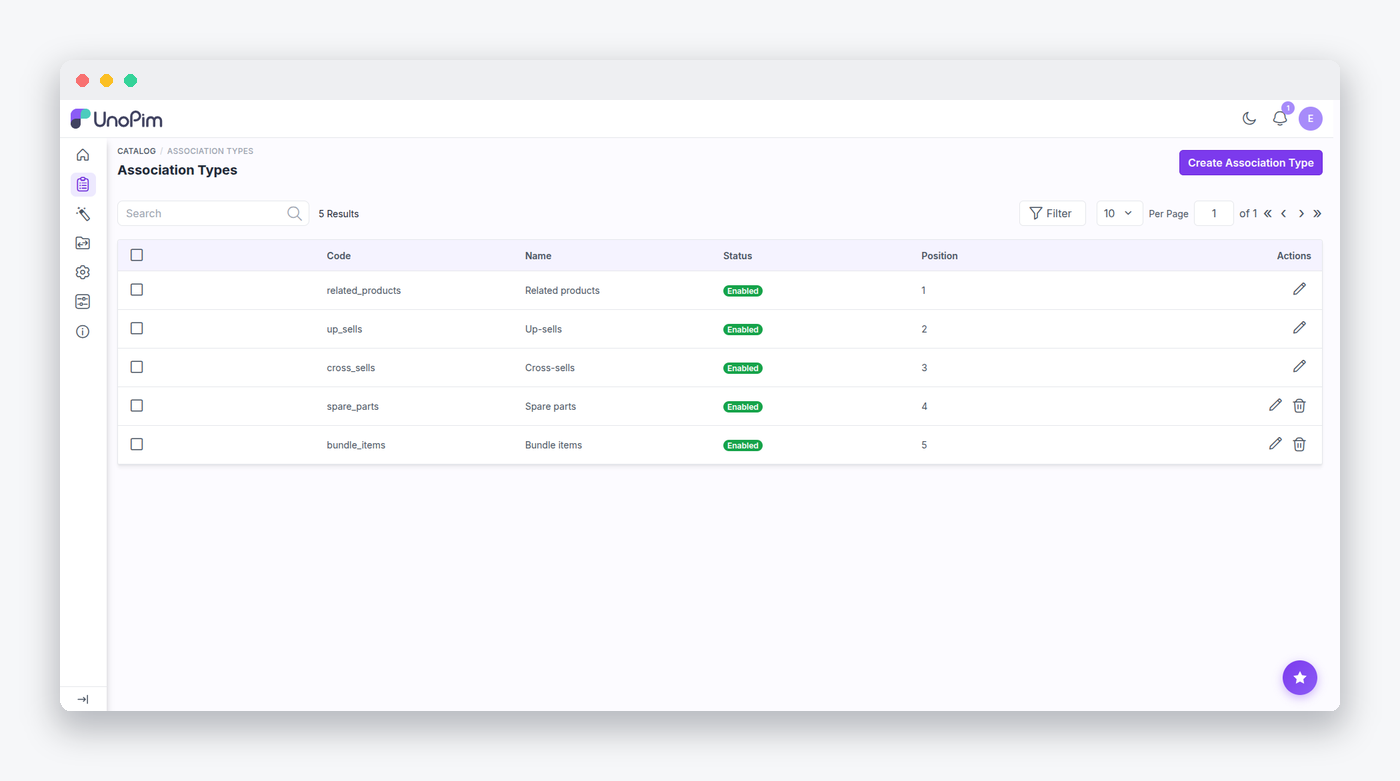Open the Catalog clipboard icon in sidebar
Image resolution: width=1400 pixels, height=781 pixels.
[83, 184]
